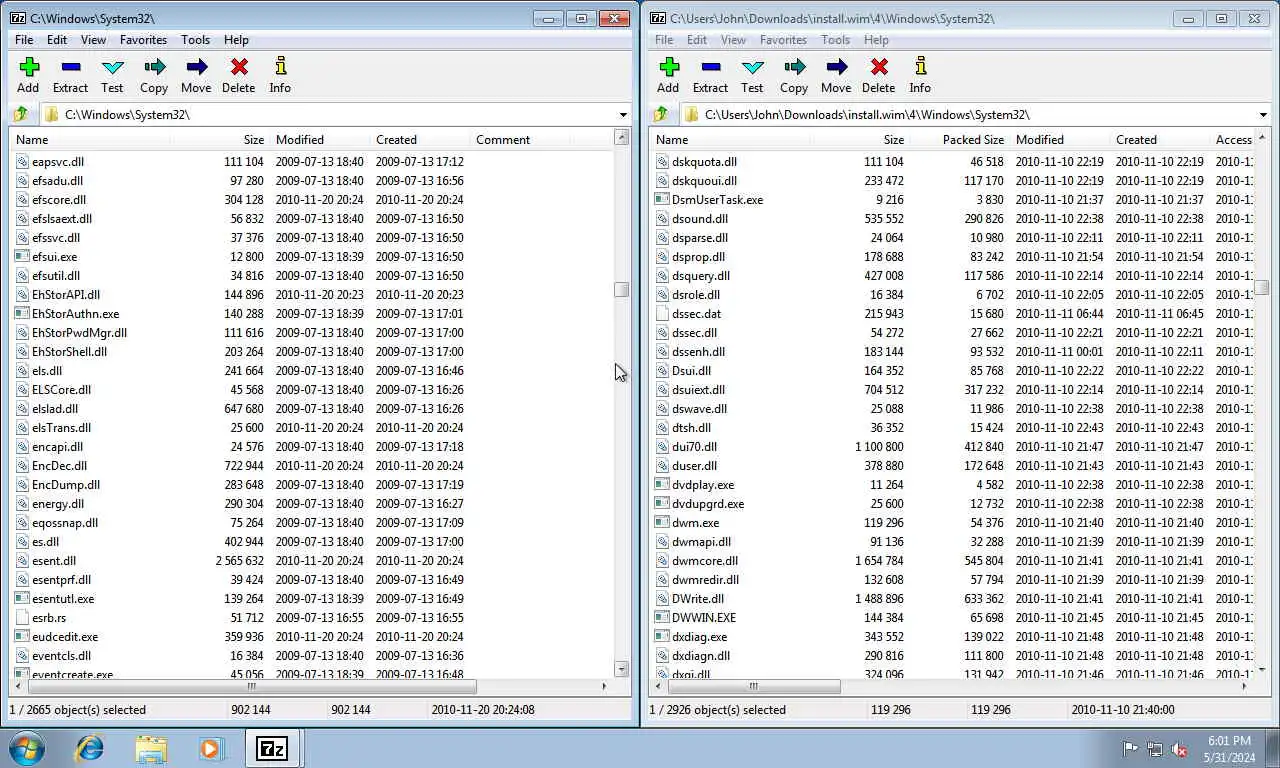Click the Action Center flag in the tray
This screenshot has width=1280, height=768.
pos(1130,748)
